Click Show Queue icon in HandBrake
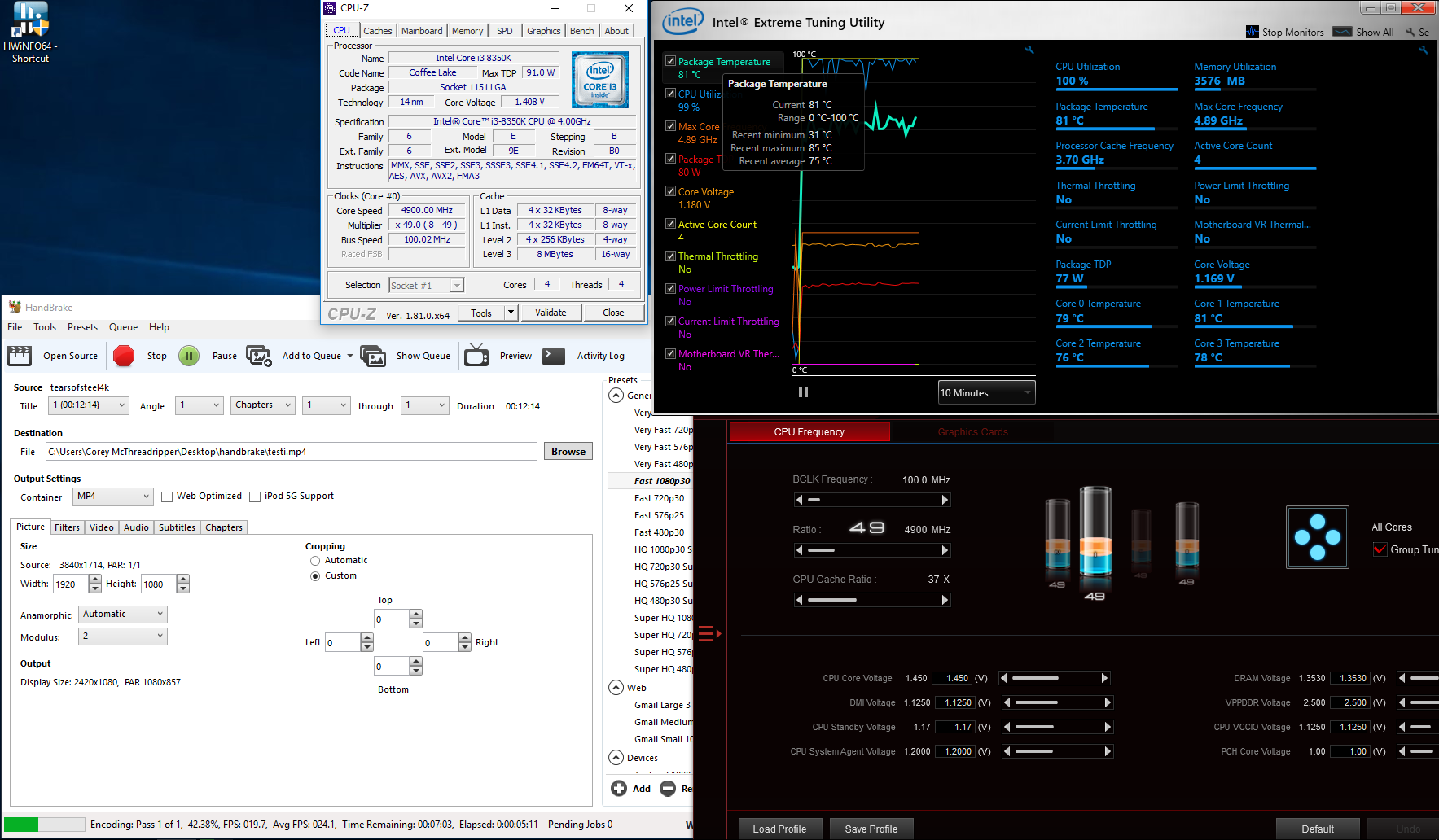This screenshot has height=840, width=1439. coord(373,356)
